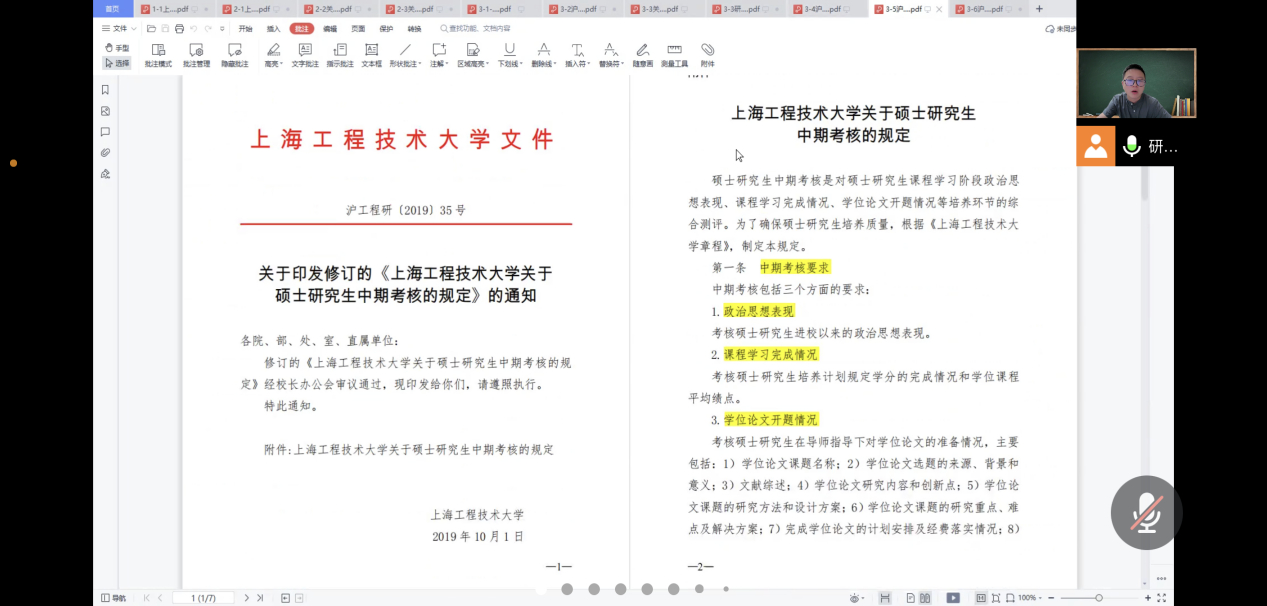Toggle the 导航 navigation pane
Viewport: 1267px width, 606px height.
113,598
